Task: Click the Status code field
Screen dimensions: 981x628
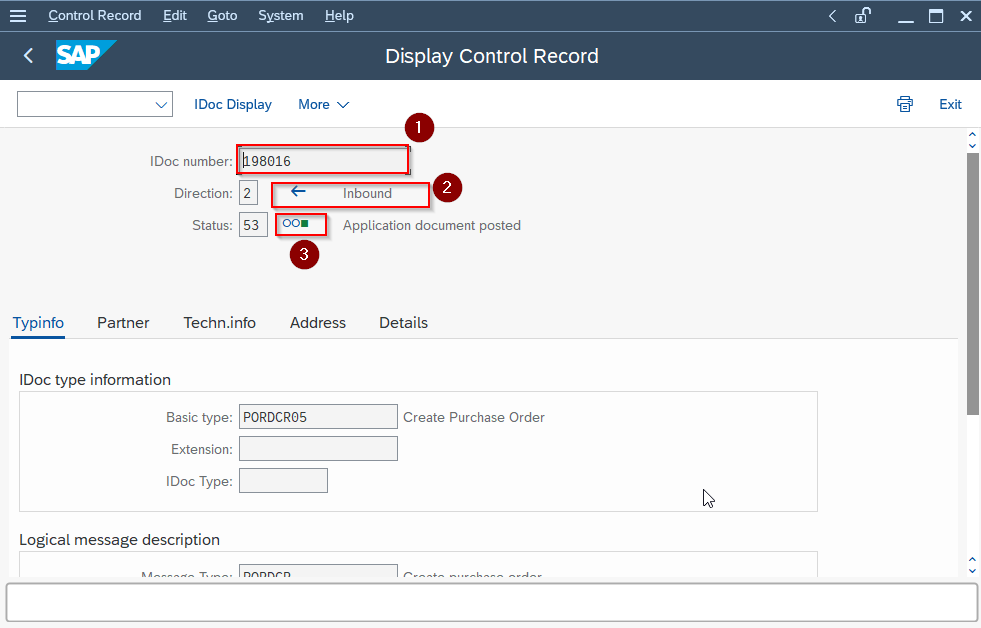Action: point(253,225)
